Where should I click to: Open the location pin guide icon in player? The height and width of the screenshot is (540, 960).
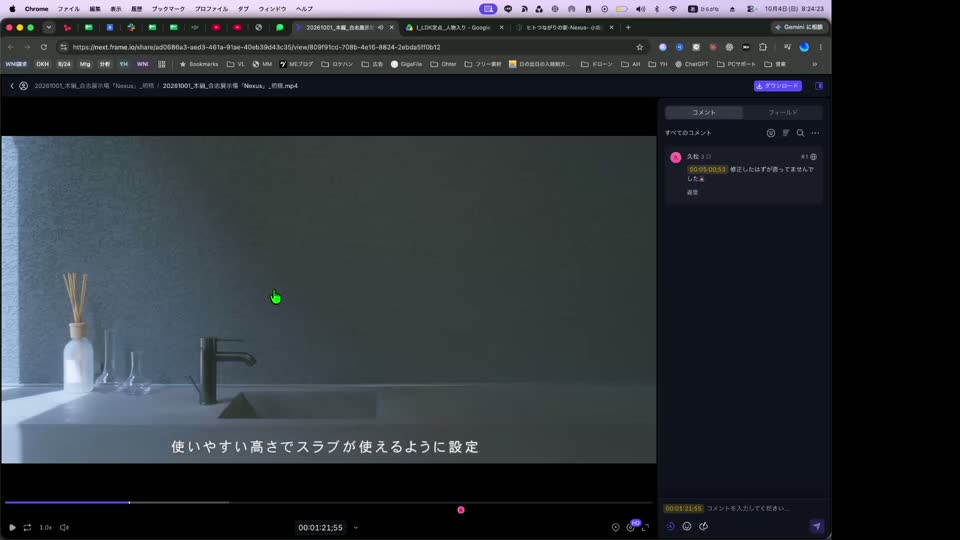point(615,527)
